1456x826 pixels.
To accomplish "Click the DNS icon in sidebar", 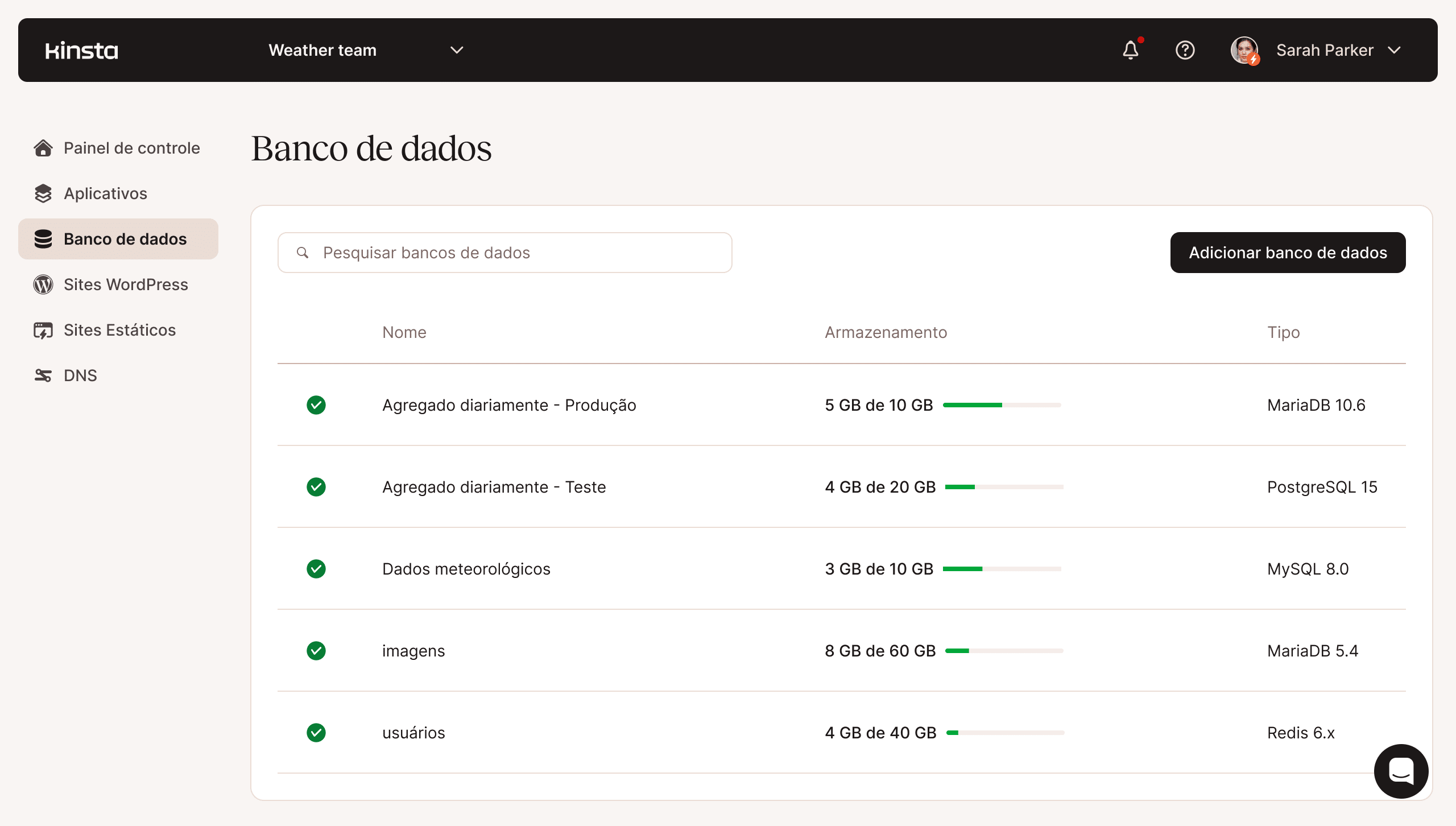I will pos(43,375).
